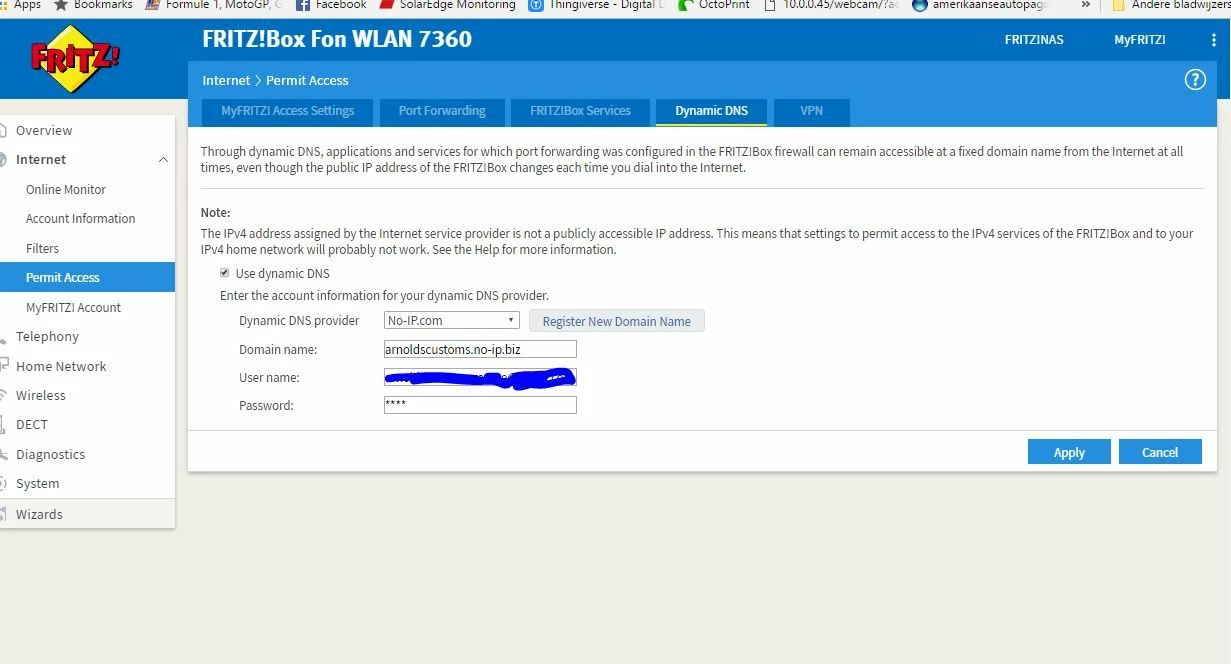
Task: Click the Cancel button
Action: (1160, 452)
